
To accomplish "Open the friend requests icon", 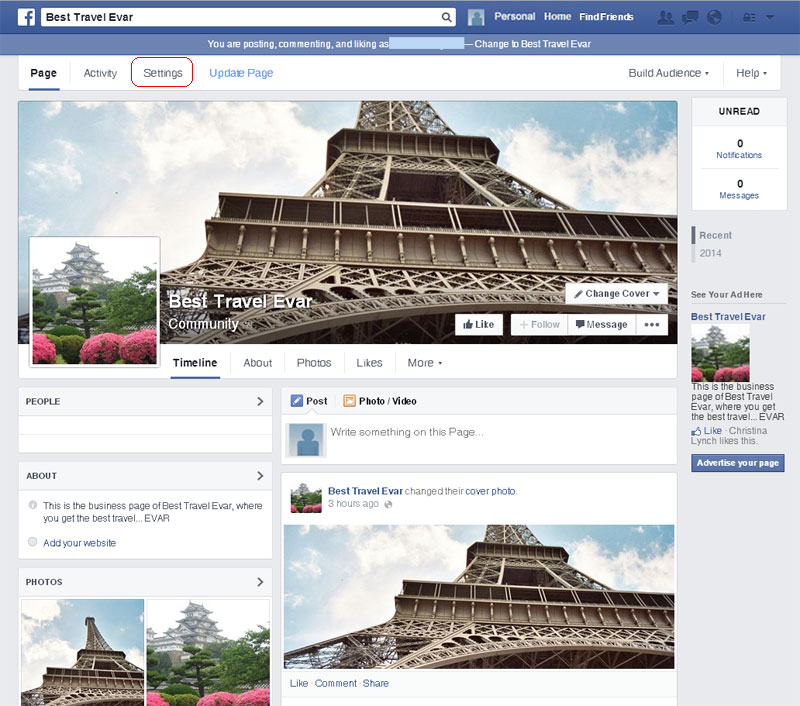I will pyautogui.click(x=665, y=17).
